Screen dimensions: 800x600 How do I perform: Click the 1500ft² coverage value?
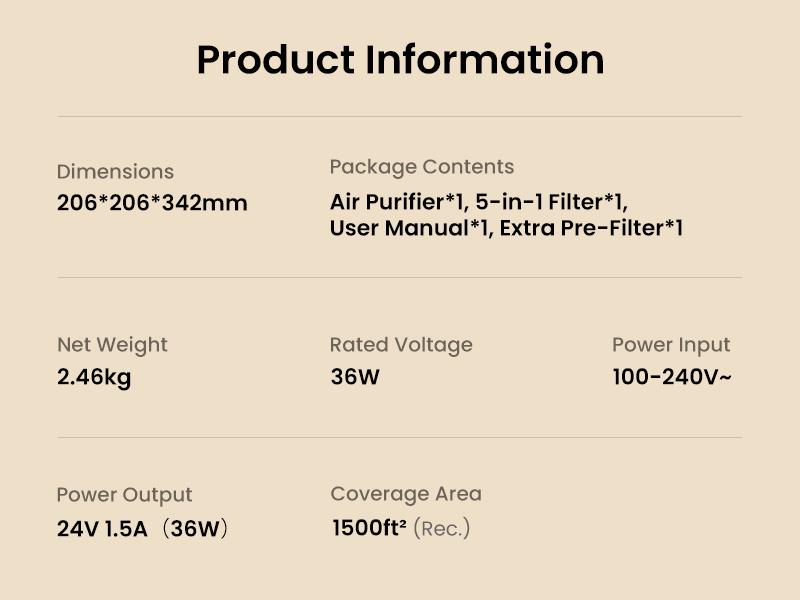click(369, 528)
